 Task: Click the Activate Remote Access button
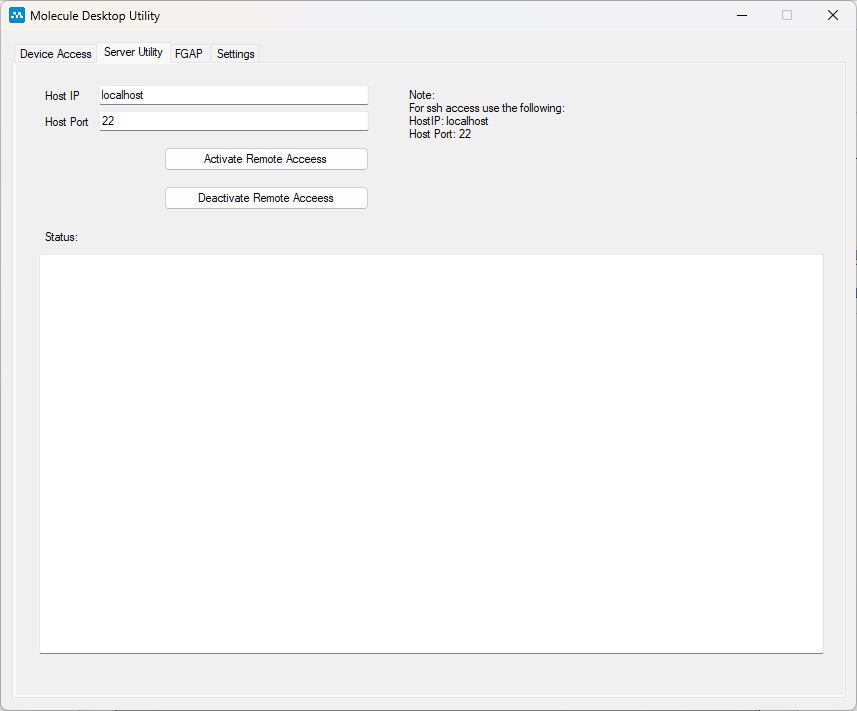[x=266, y=158]
